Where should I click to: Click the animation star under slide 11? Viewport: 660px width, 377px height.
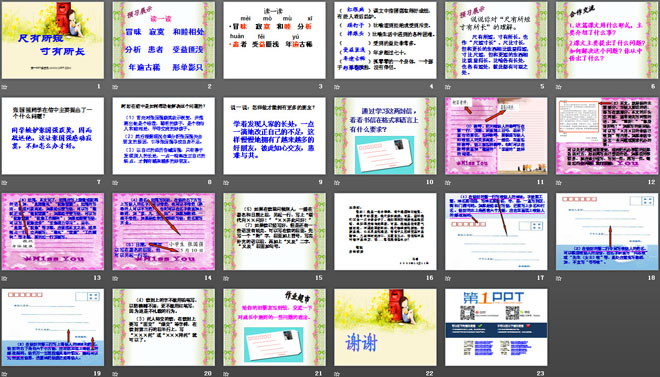(x=448, y=182)
